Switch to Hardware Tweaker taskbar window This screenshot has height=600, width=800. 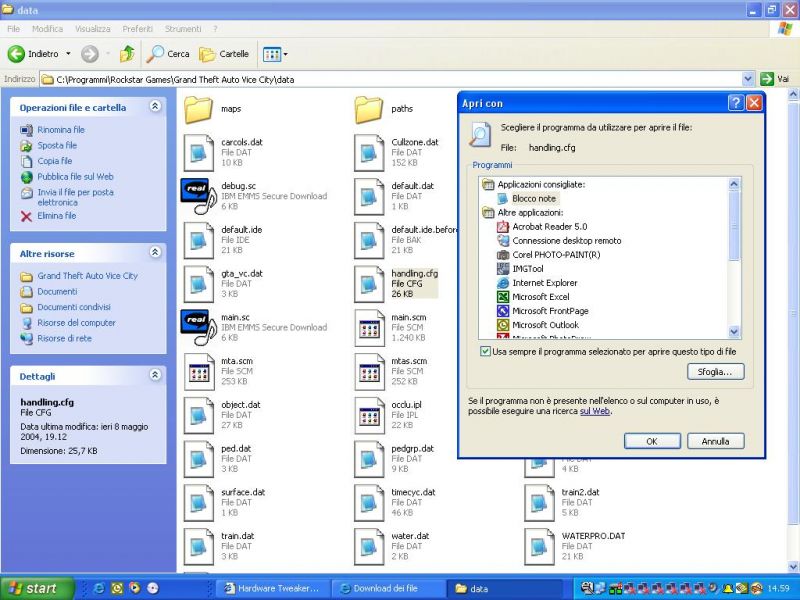[273, 589]
